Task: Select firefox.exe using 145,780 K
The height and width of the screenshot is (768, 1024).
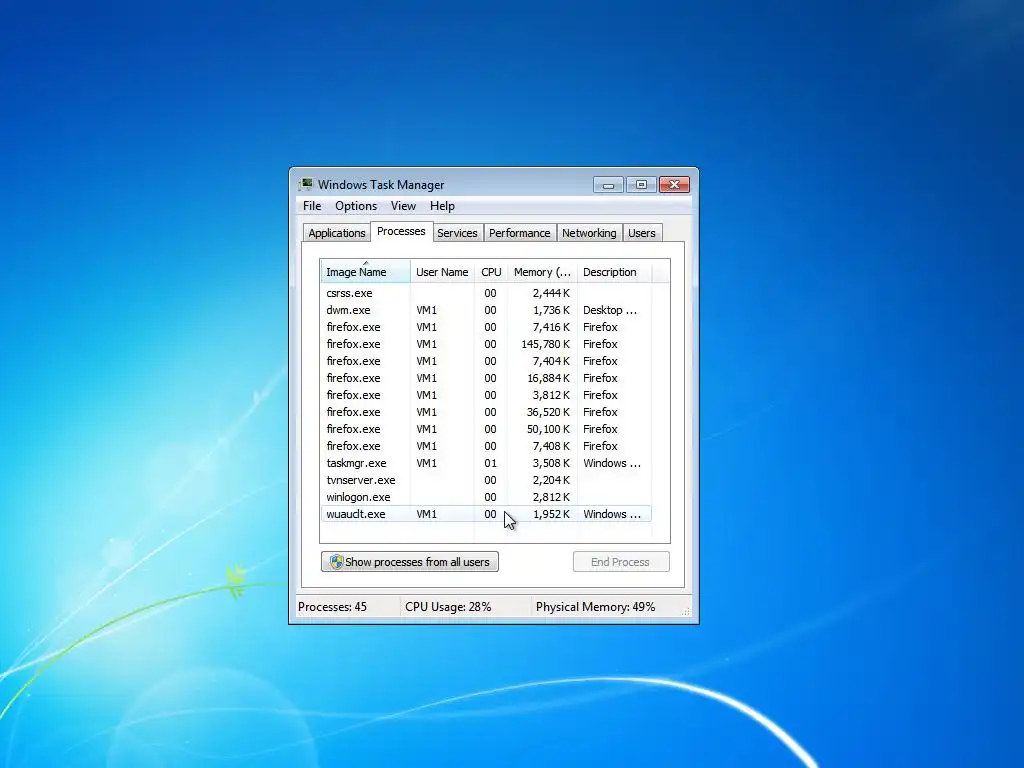Action: coord(486,344)
